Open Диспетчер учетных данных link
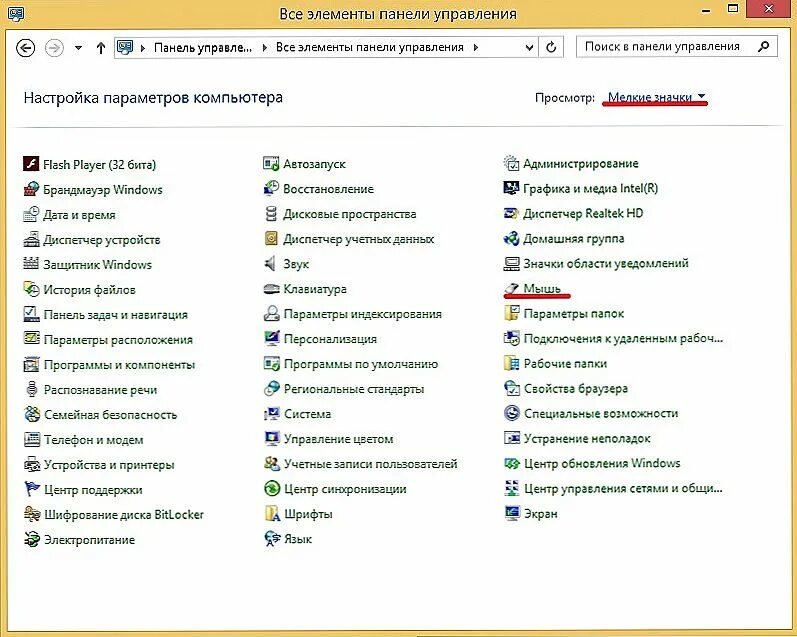The image size is (797, 637). pyautogui.click(x=358, y=238)
